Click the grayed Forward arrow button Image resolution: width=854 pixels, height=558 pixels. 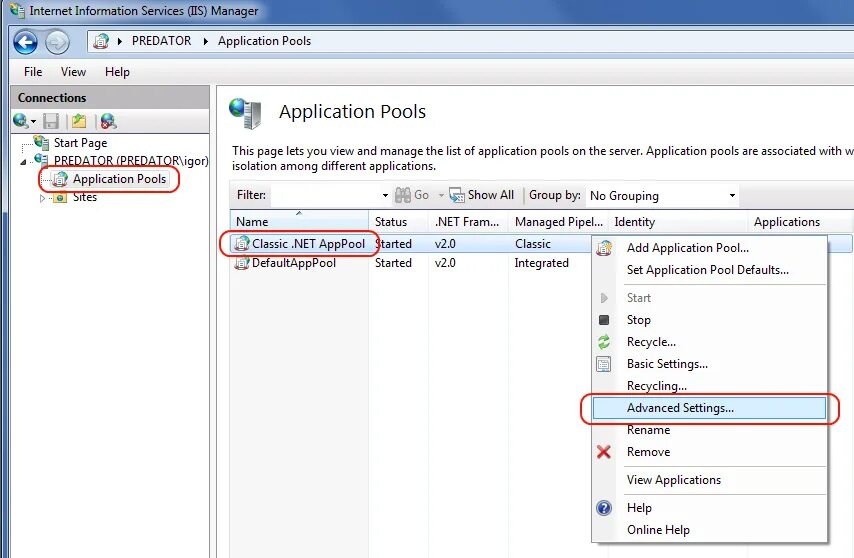click(x=57, y=42)
